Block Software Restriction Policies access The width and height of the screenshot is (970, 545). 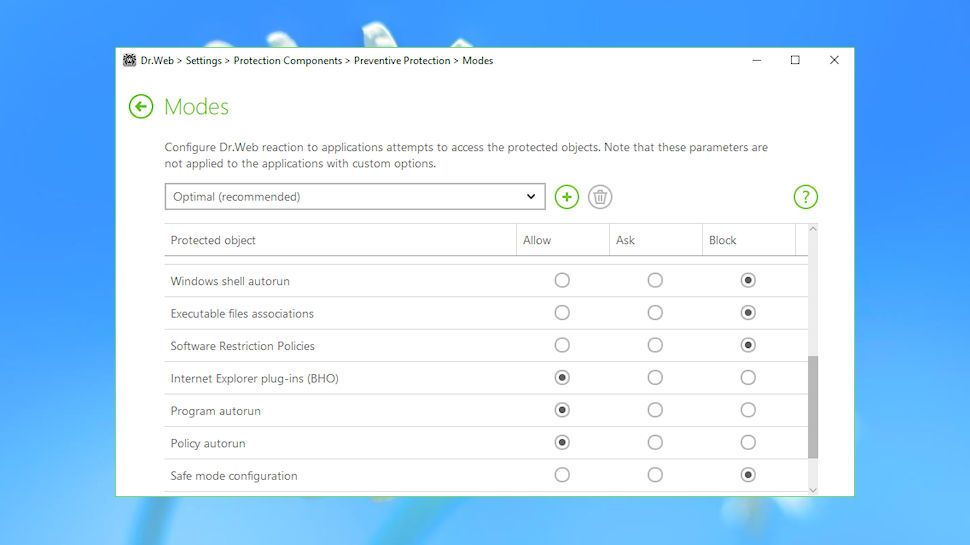tap(748, 345)
